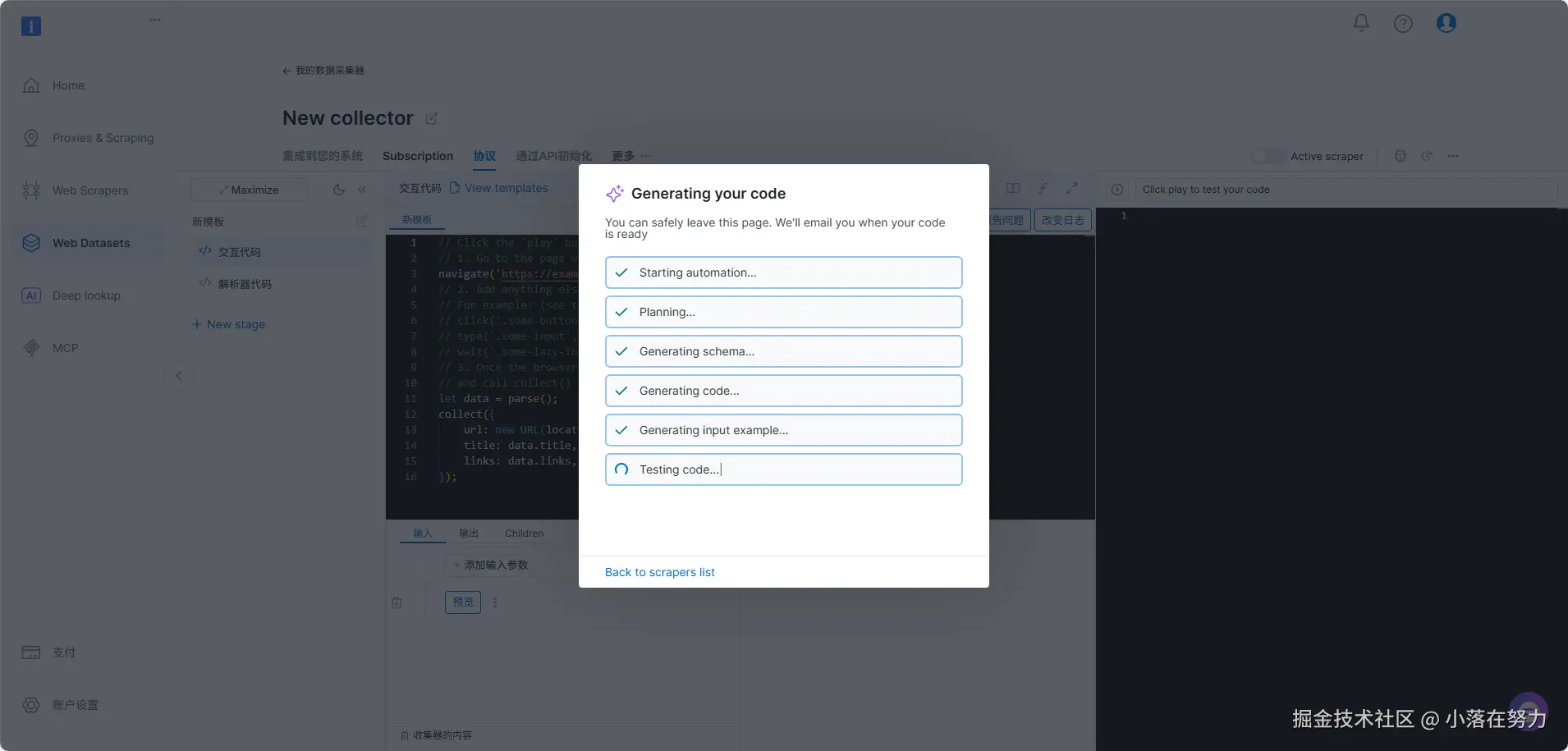Click the 'Click play to test your code' field

1345,190
